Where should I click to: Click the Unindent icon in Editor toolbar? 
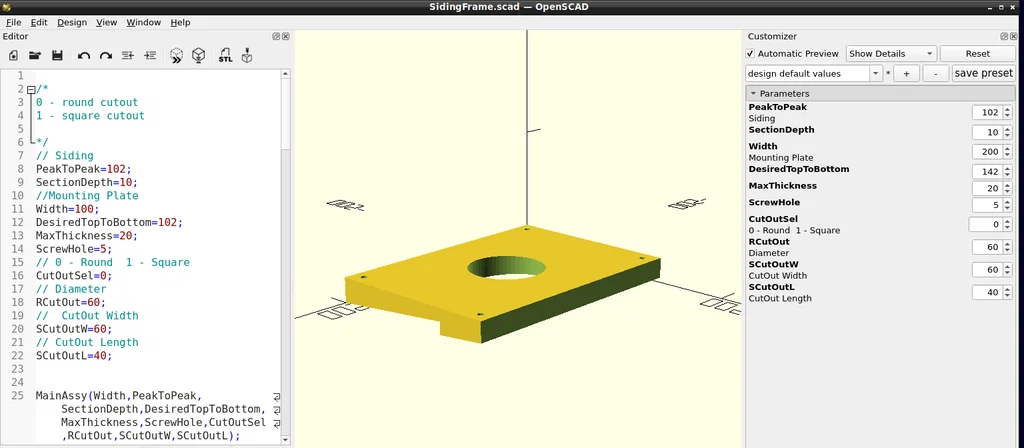click(128, 56)
